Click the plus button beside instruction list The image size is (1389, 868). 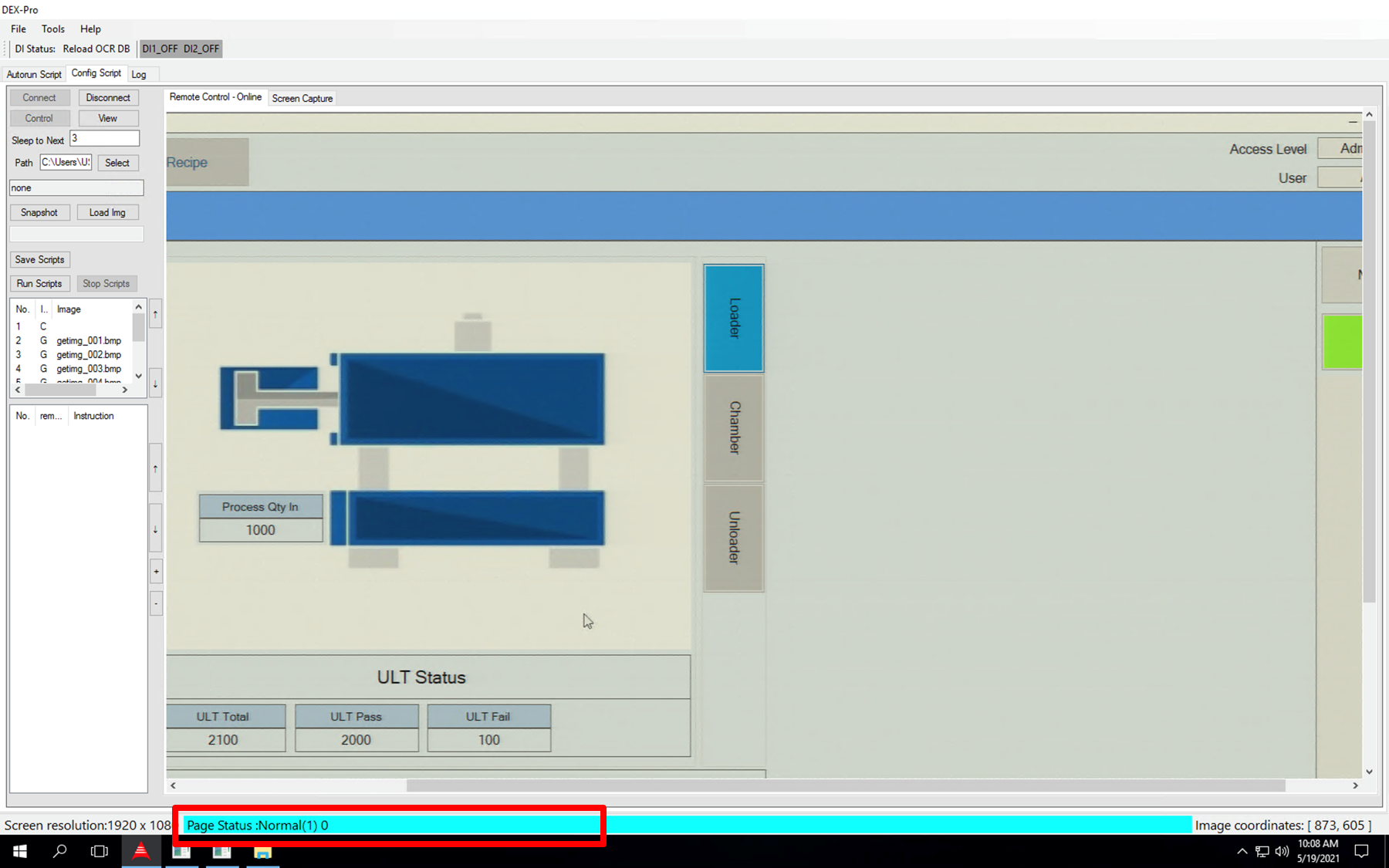[x=156, y=572]
